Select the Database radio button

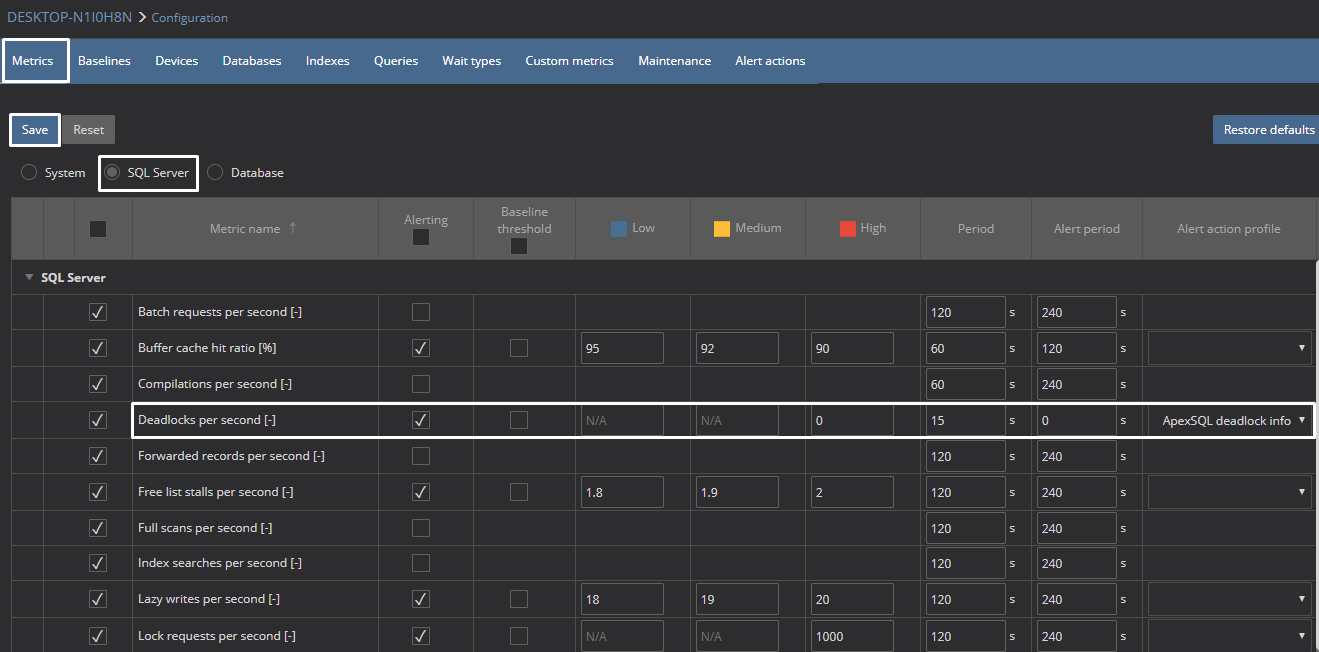coord(215,173)
